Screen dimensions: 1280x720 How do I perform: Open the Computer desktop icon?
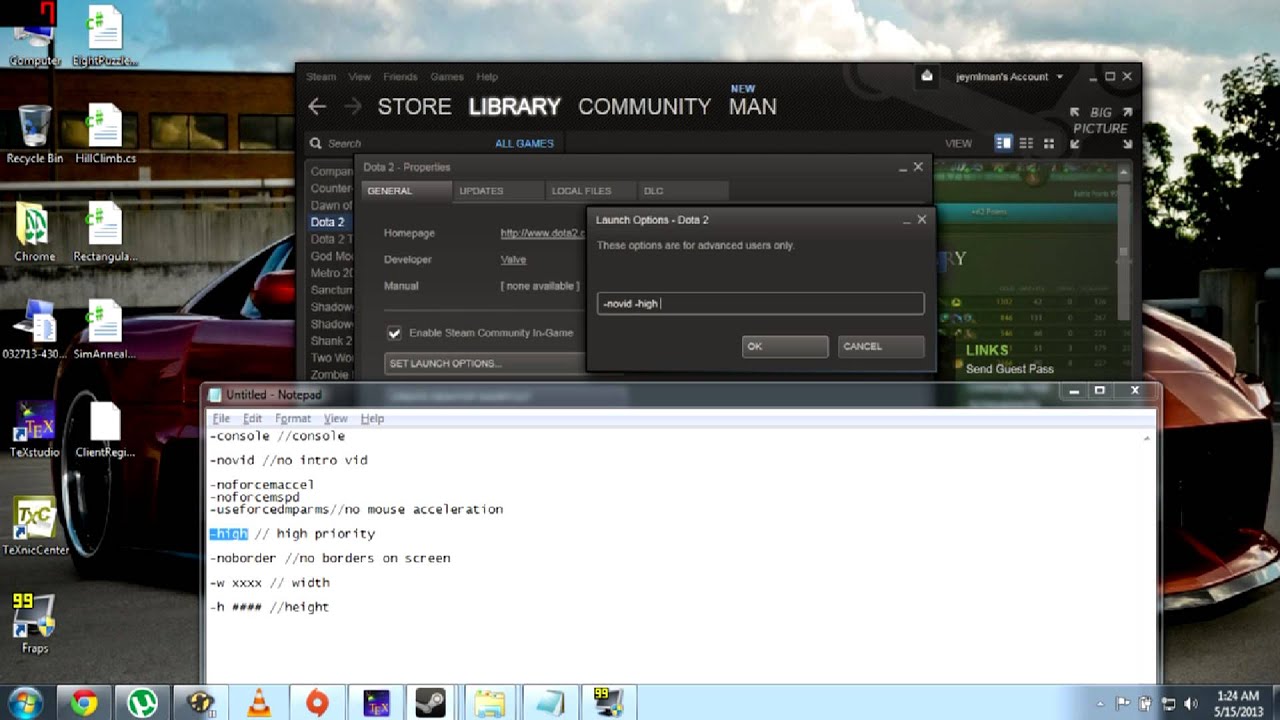pos(34,35)
